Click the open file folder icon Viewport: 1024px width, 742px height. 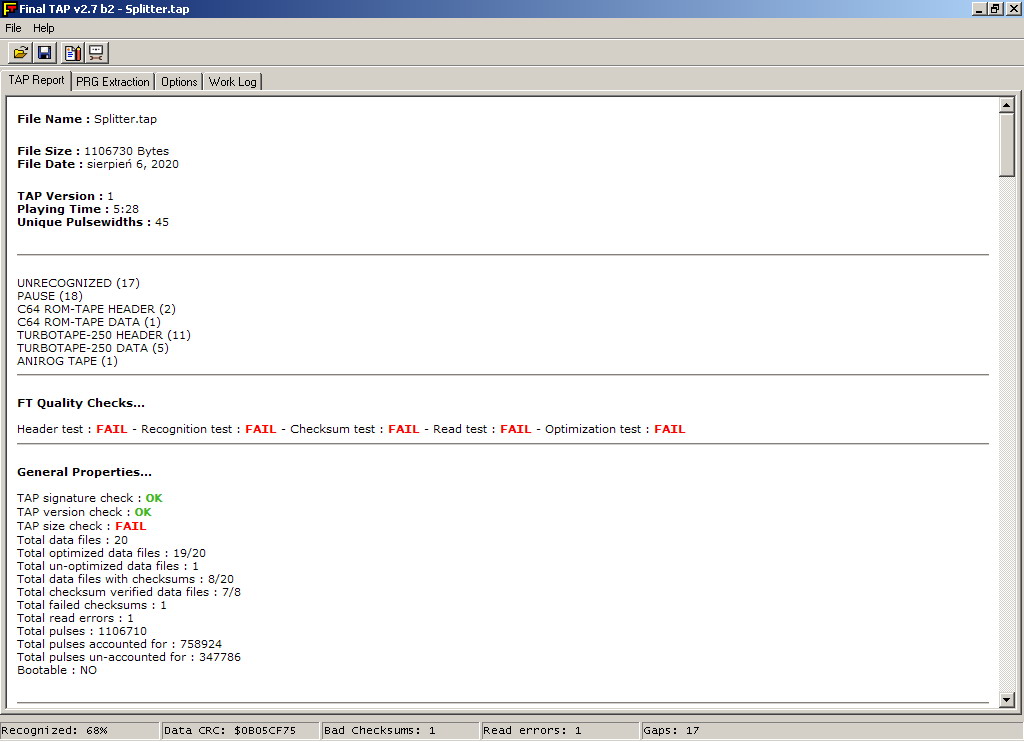pos(20,52)
